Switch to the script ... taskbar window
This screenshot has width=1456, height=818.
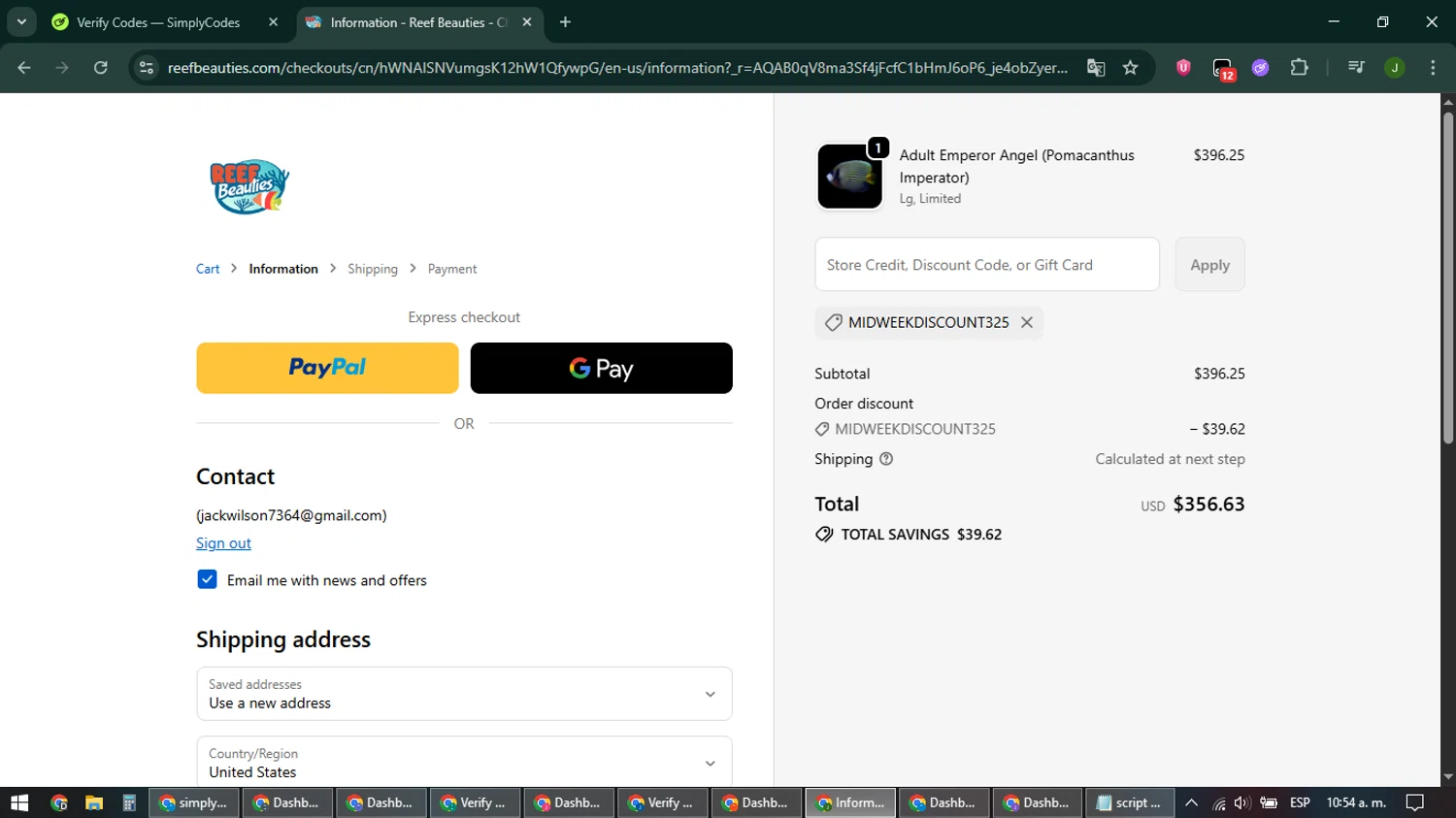click(x=1130, y=802)
